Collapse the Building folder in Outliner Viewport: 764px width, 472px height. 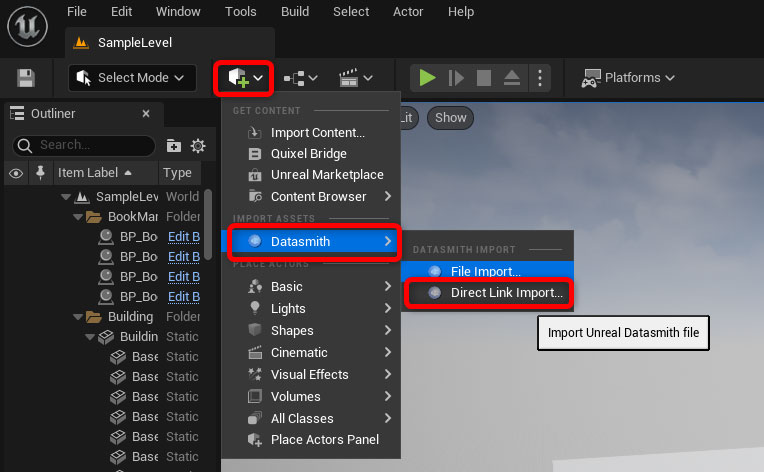point(77,317)
